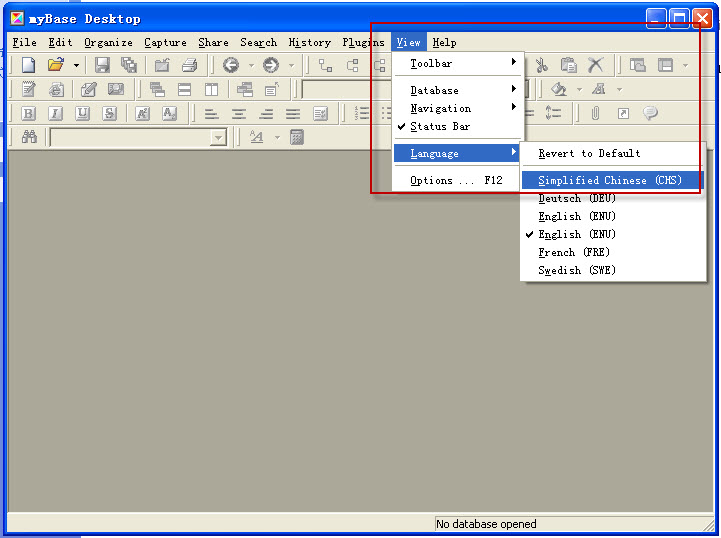Select French (FRE) language
Image resolution: width=721 pixels, height=538 pixels.
tap(613, 252)
